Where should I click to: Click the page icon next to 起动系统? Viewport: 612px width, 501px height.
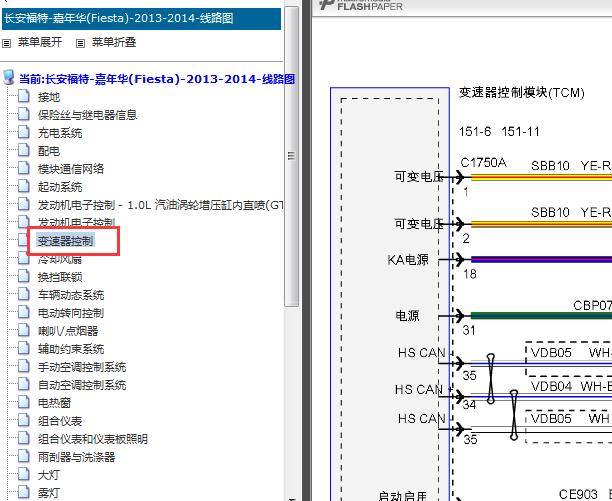click(x=24, y=186)
